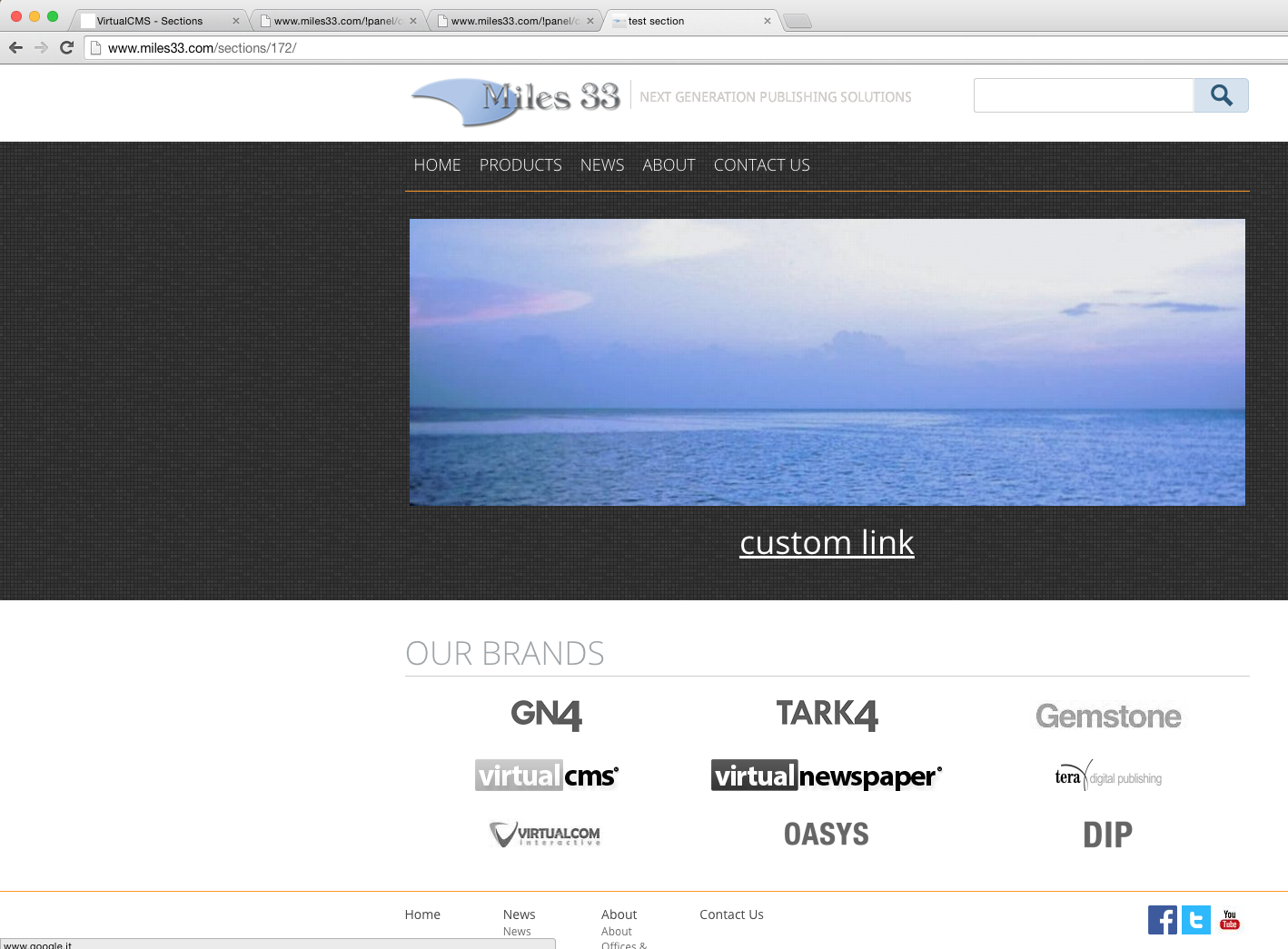
Task: Follow the custom link
Action: 827,543
